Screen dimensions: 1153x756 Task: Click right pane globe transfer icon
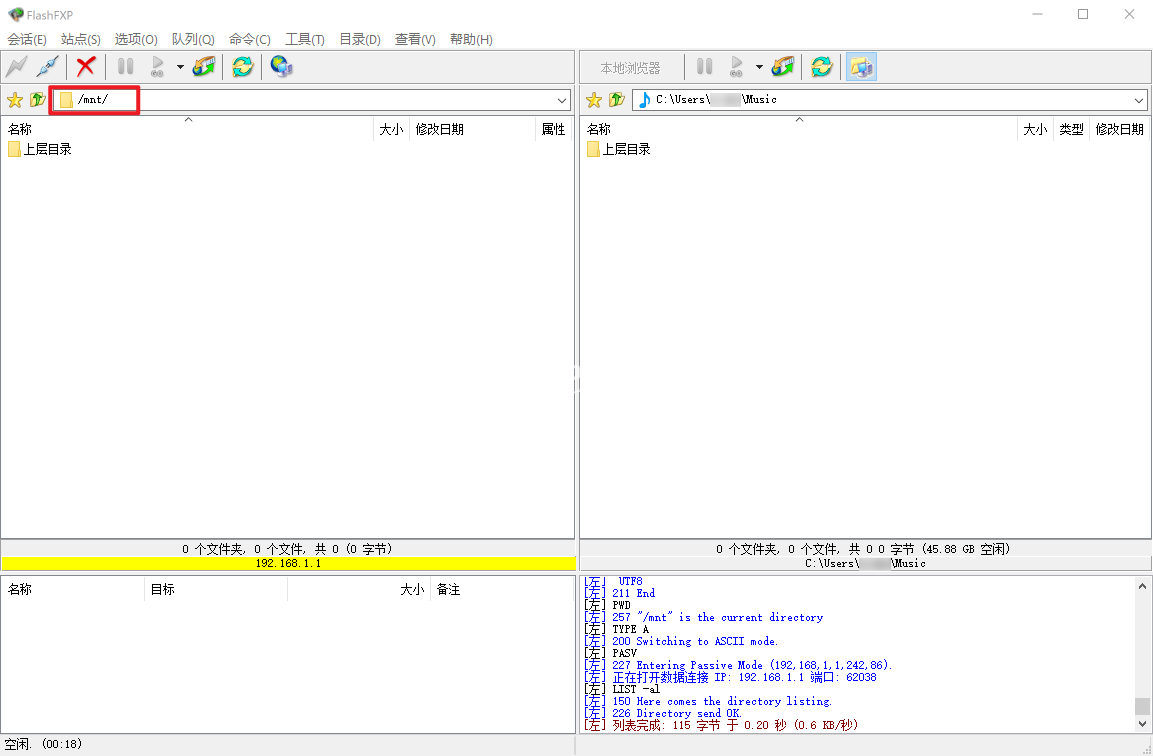coord(782,67)
